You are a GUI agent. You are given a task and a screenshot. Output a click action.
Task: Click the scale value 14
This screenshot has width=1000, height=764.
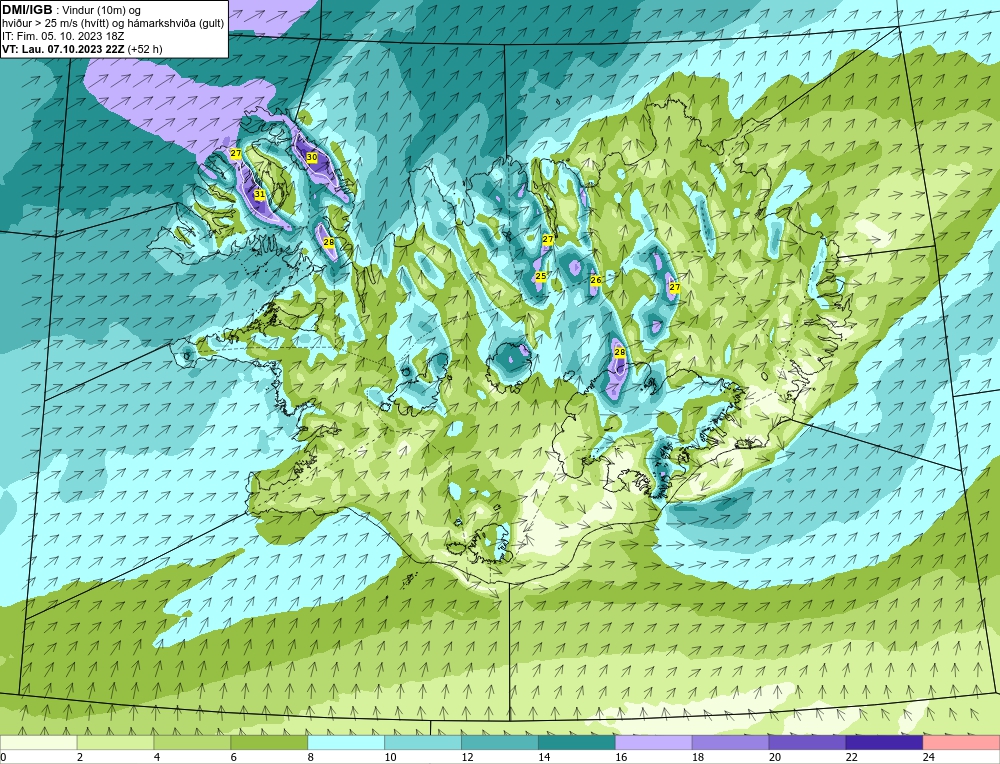coord(544,757)
